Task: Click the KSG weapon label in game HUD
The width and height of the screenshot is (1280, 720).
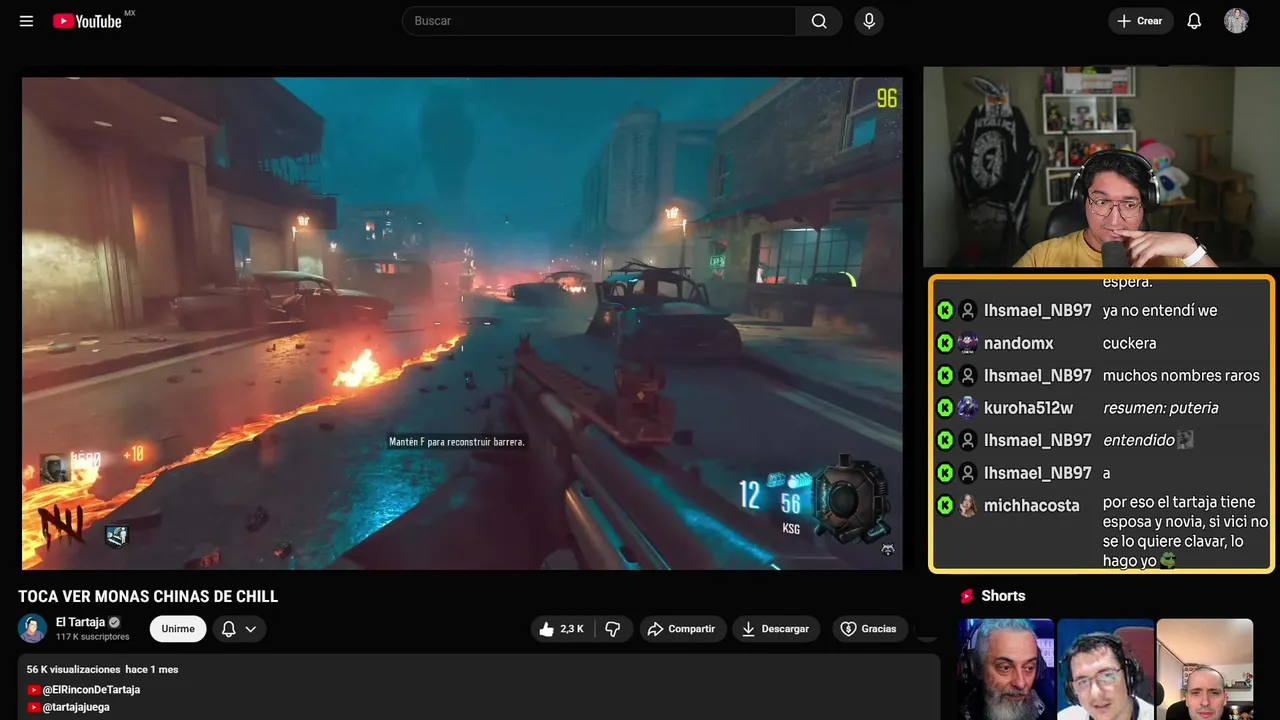Action: (x=791, y=528)
